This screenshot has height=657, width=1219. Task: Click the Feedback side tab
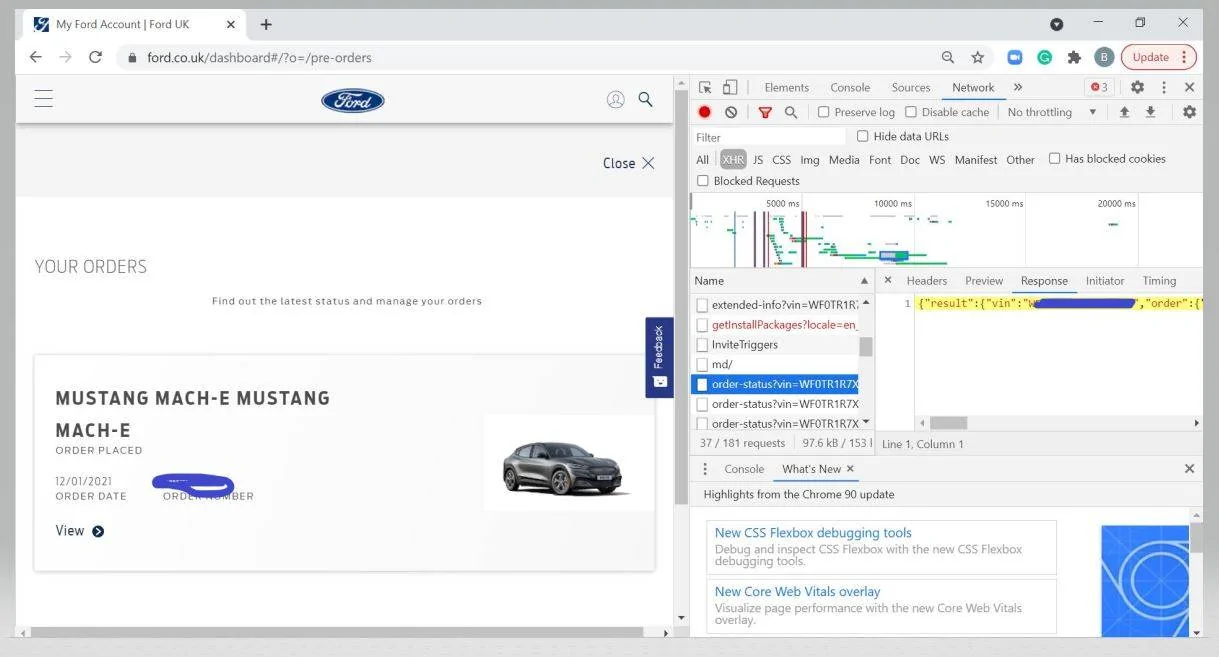click(659, 357)
